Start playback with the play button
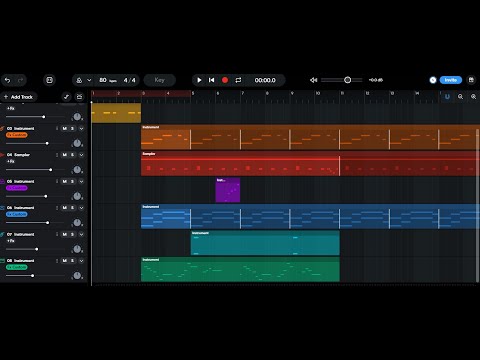This screenshot has width=480, height=360. 199,80
